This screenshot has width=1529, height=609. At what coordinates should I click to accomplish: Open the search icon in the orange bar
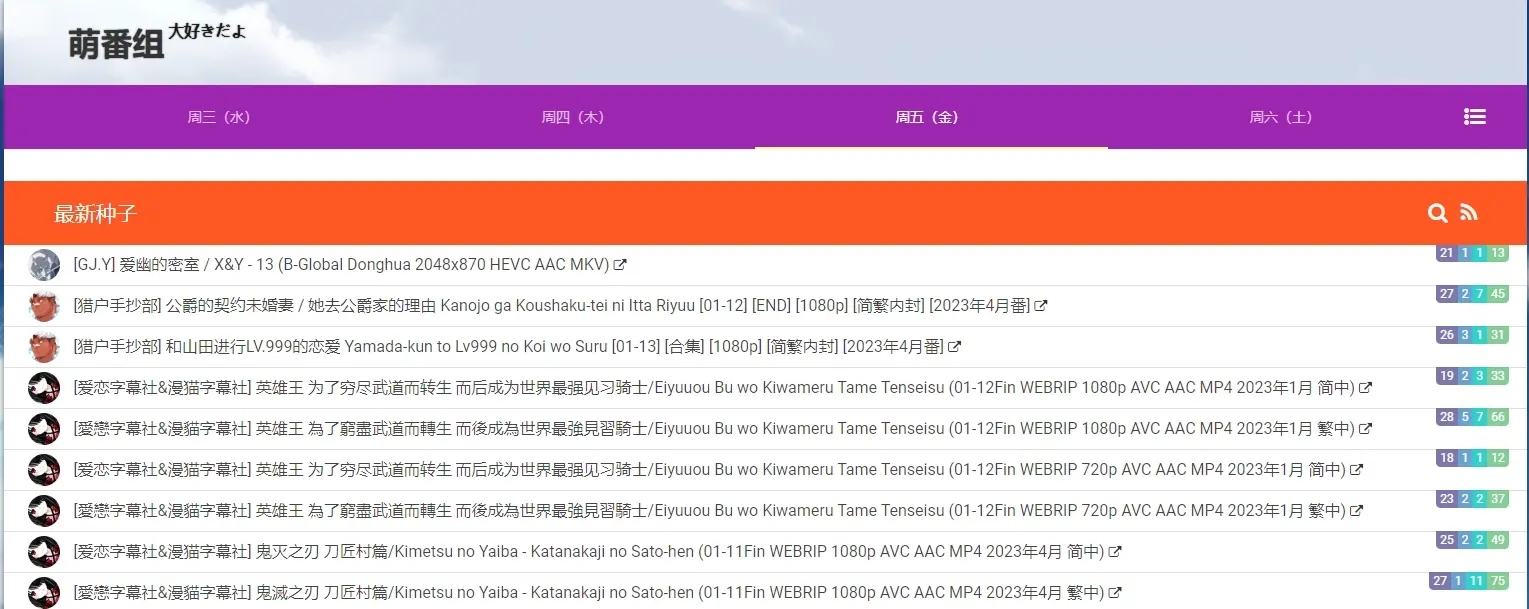click(x=1437, y=213)
